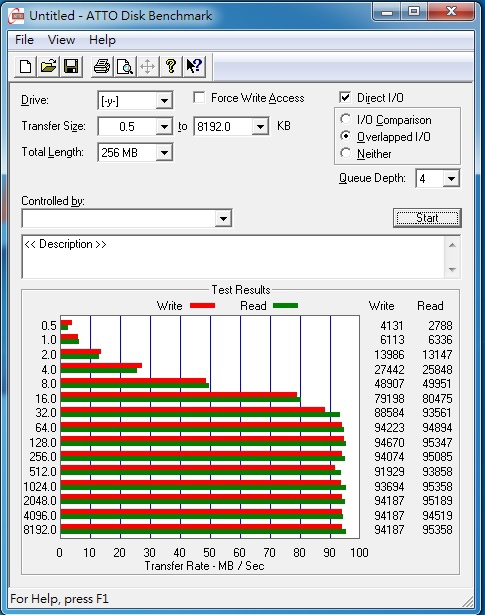Expand the Controlled by dropdown
This screenshot has height=615, width=485.
(223, 218)
